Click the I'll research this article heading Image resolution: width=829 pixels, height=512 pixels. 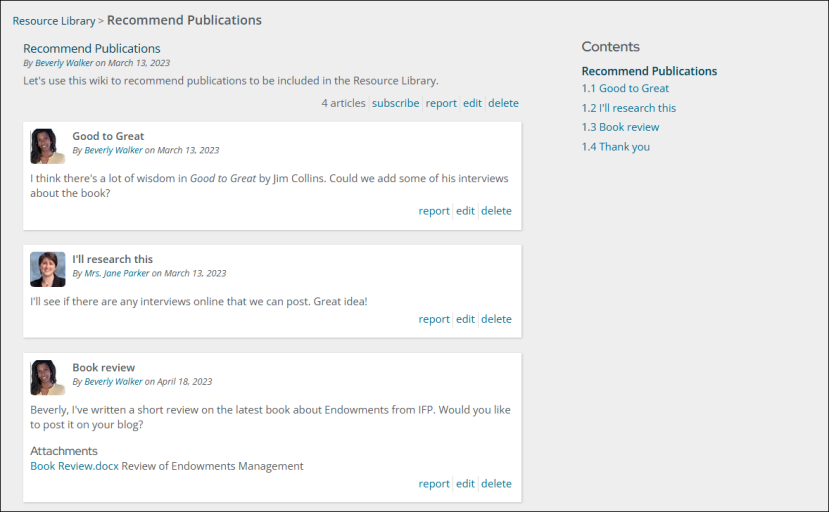tap(113, 260)
